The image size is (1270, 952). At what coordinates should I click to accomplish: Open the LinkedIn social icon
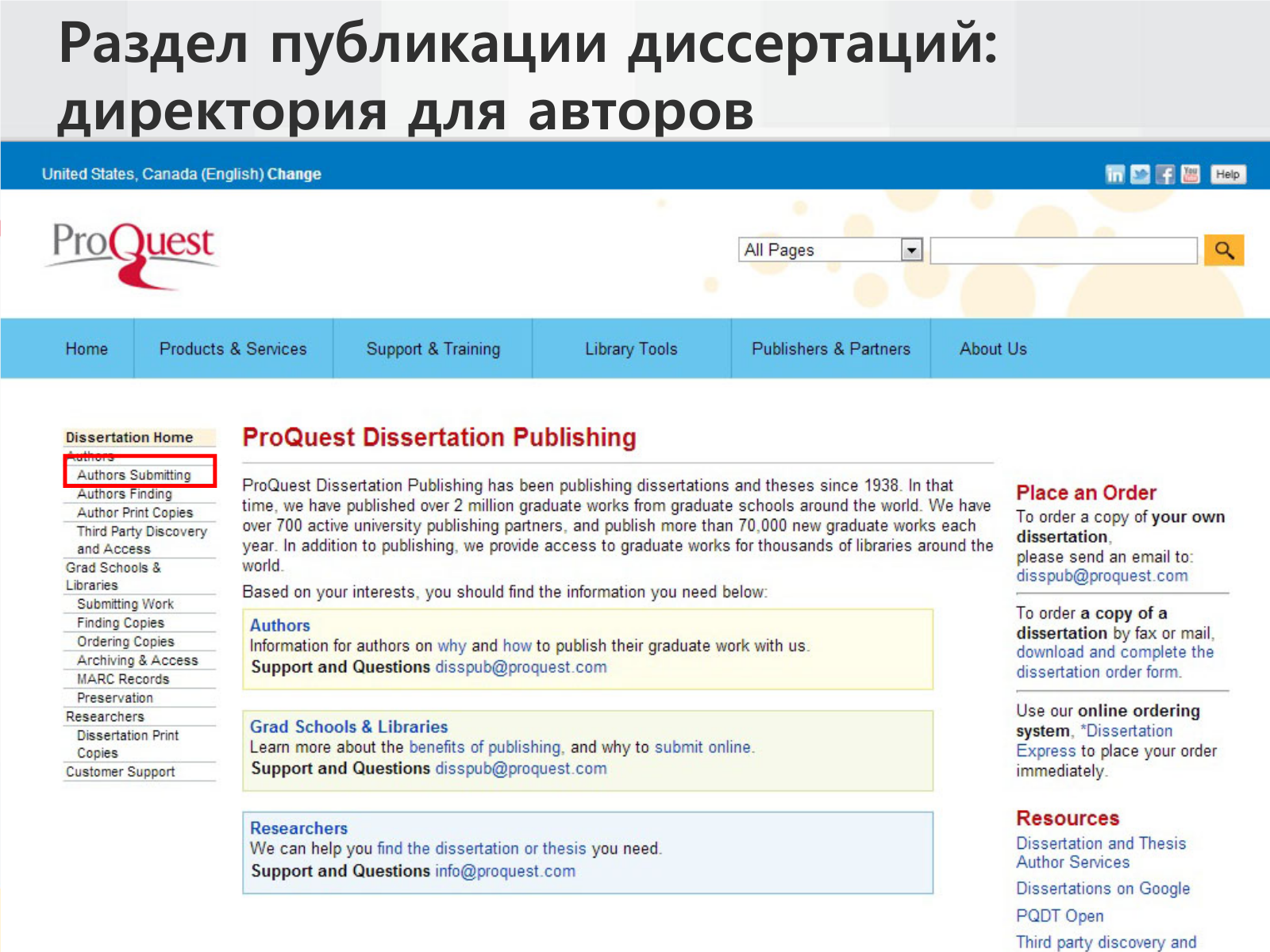1115,175
